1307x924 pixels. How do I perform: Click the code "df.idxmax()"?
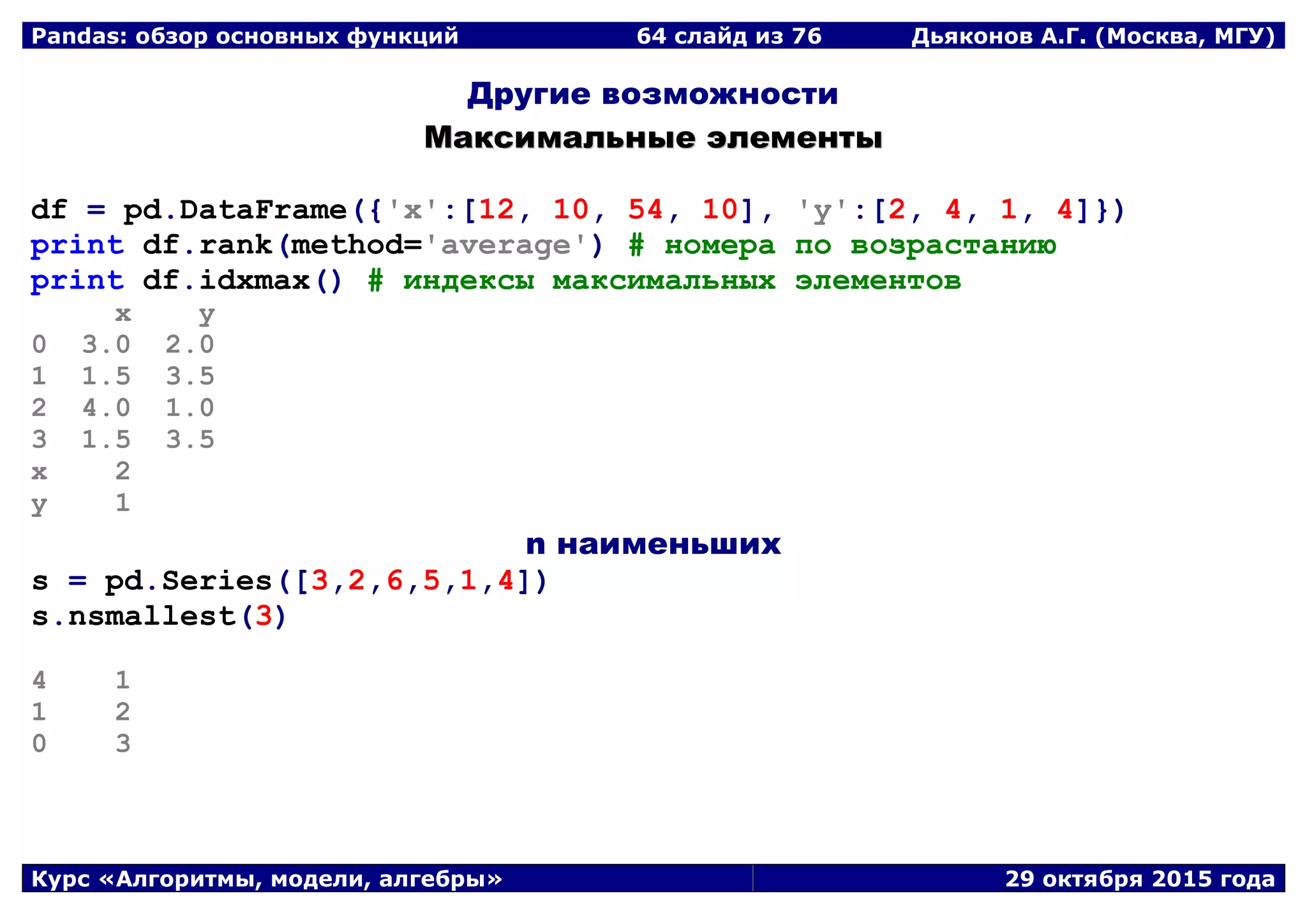coord(243,281)
